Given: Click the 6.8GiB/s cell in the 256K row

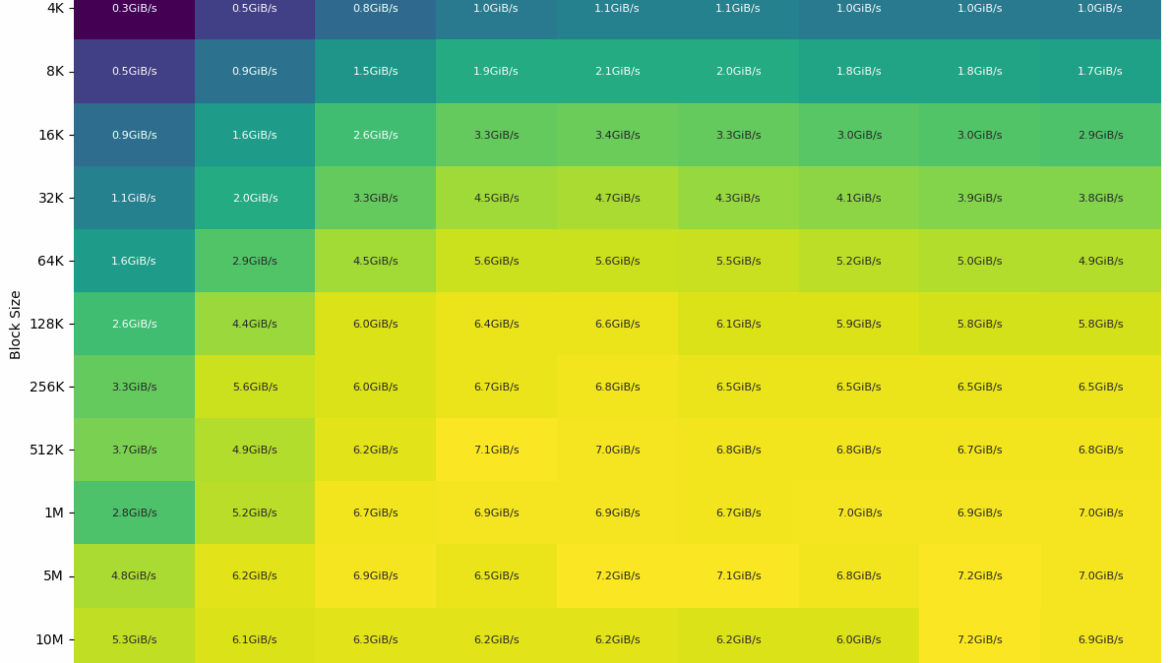Looking at the screenshot, I should click(617, 387).
